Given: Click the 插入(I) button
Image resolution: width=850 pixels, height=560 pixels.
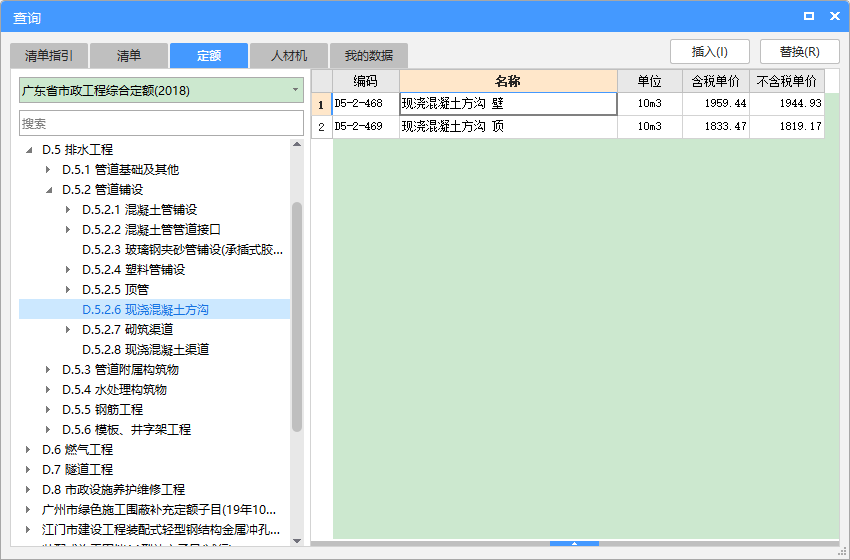Looking at the screenshot, I should (x=710, y=52).
